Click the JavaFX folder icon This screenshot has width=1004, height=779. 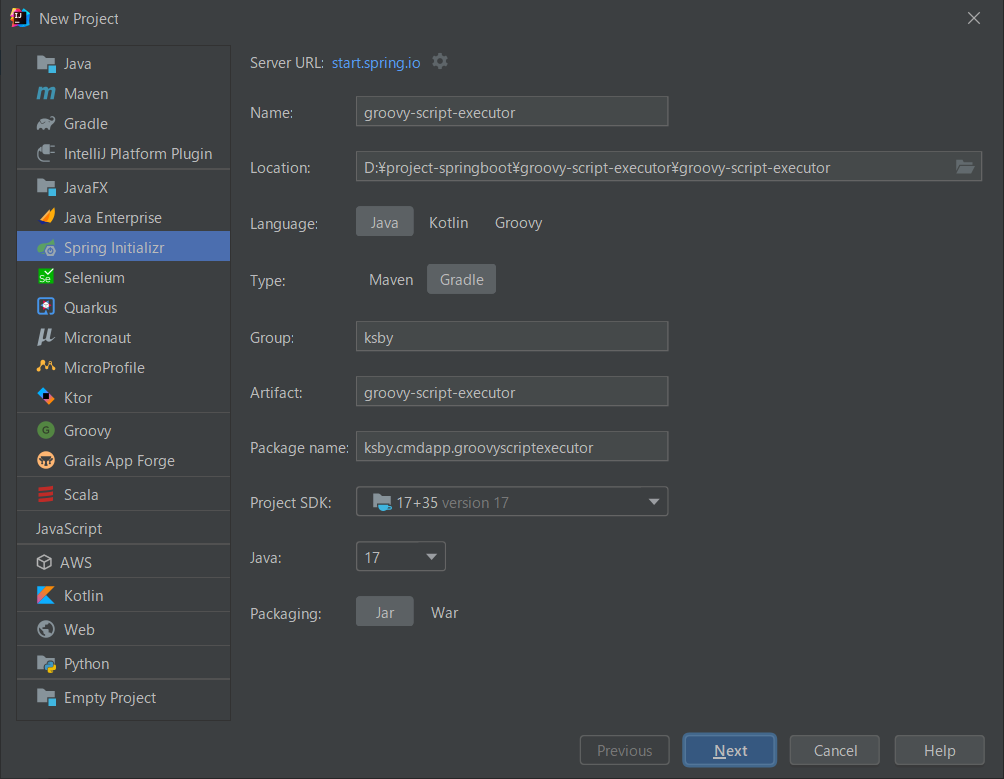pos(46,188)
